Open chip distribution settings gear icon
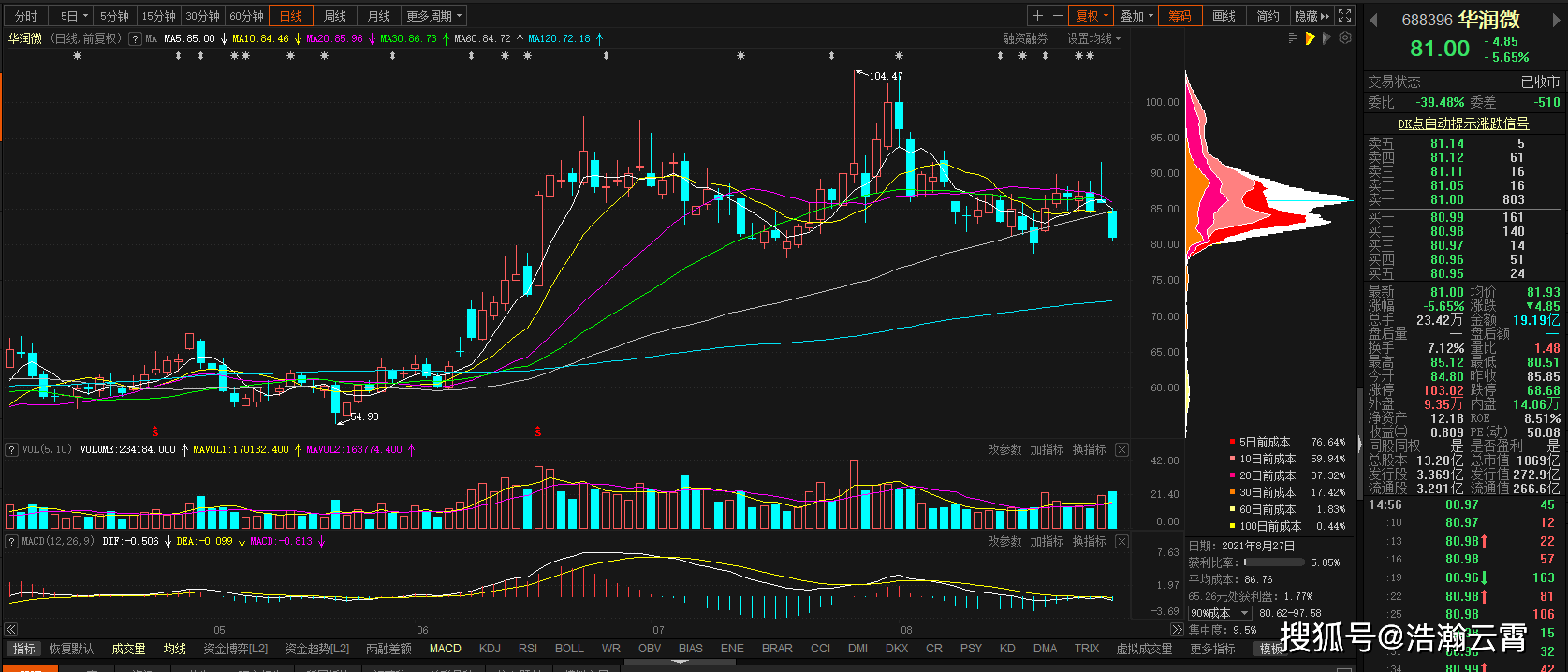The width and height of the screenshot is (1568, 672). (x=1345, y=38)
